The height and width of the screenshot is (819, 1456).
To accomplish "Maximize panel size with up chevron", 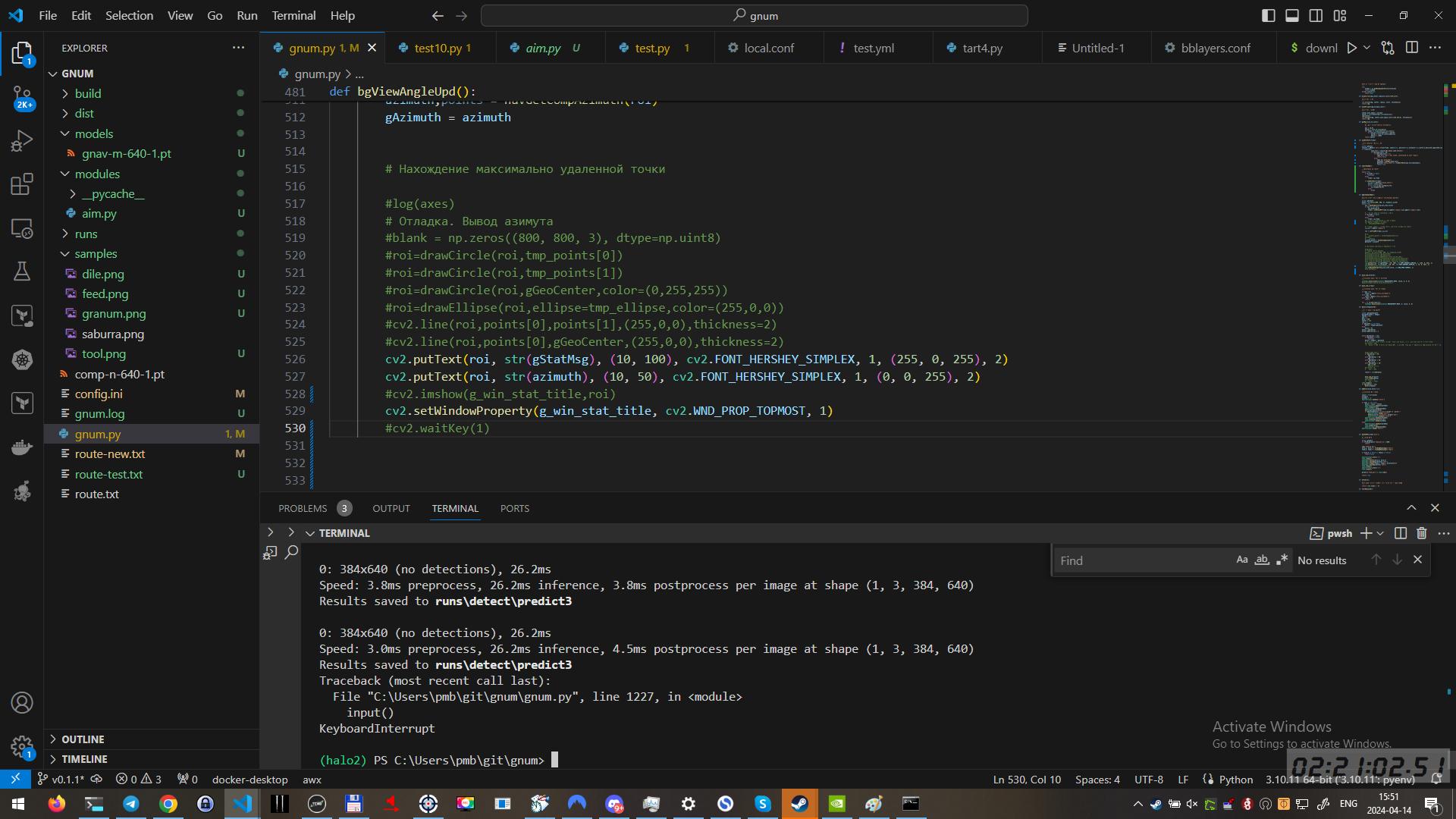I will click(x=1411, y=508).
